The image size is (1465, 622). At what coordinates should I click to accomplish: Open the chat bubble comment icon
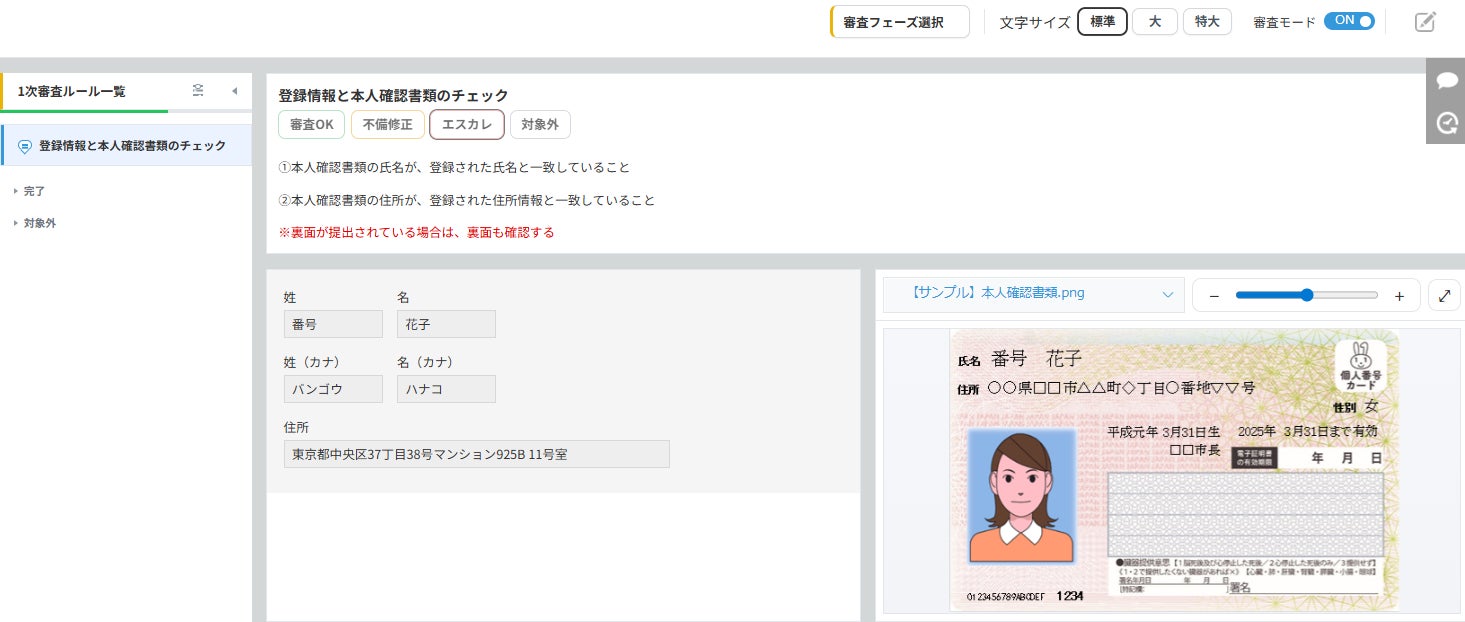point(1446,80)
